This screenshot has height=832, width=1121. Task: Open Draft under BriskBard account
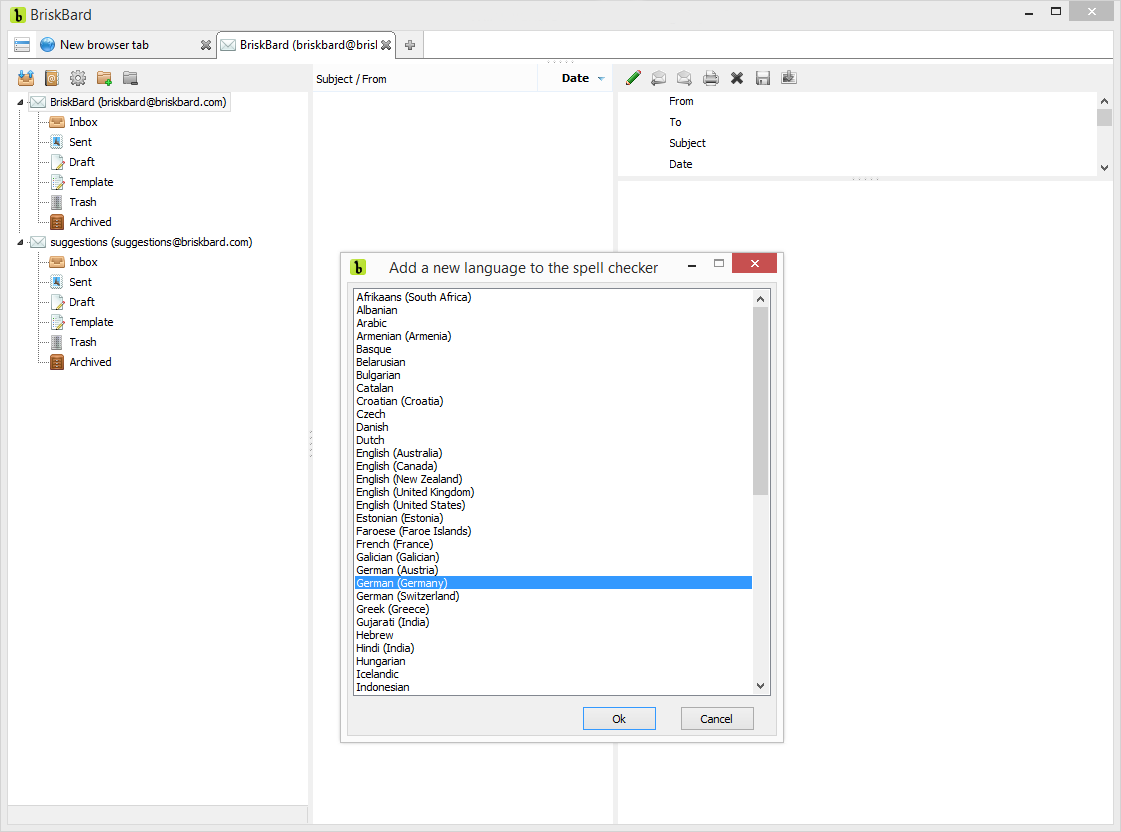click(82, 162)
